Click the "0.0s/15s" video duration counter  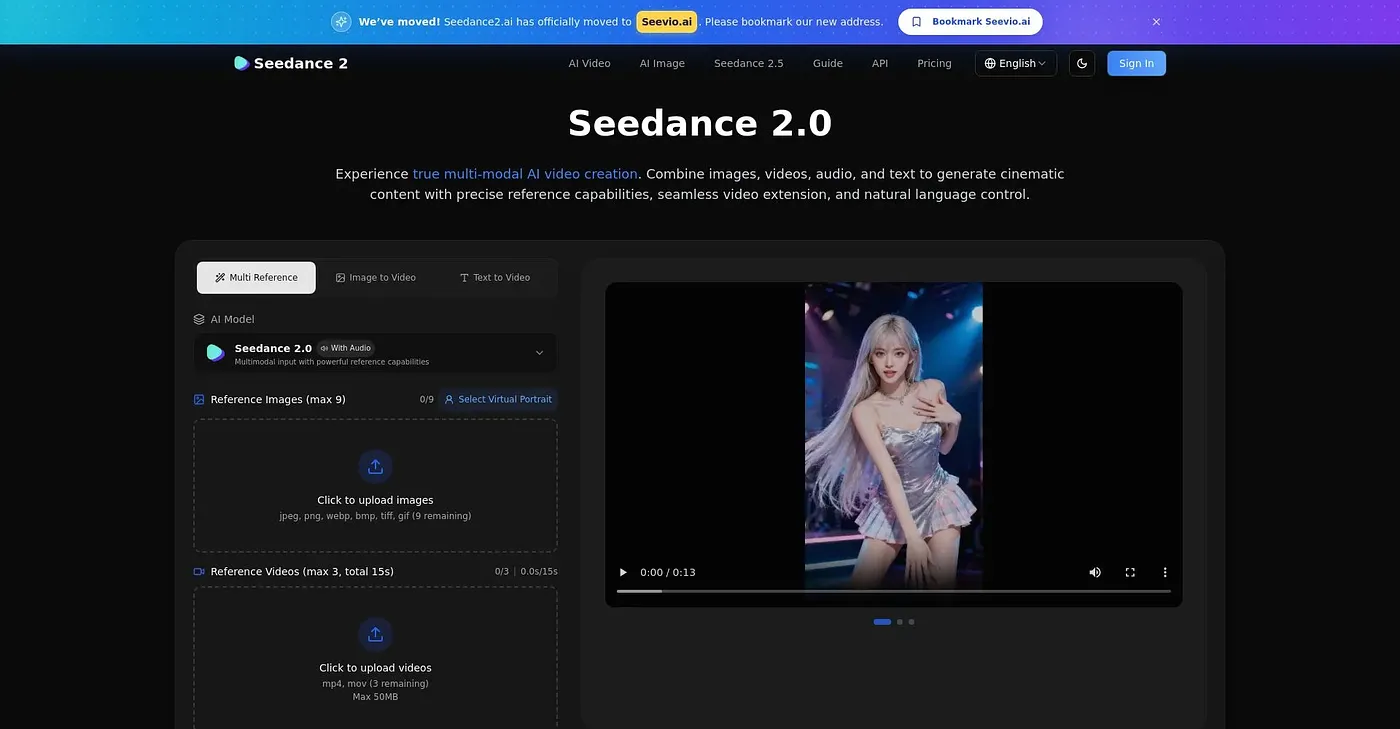click(539, 572)
